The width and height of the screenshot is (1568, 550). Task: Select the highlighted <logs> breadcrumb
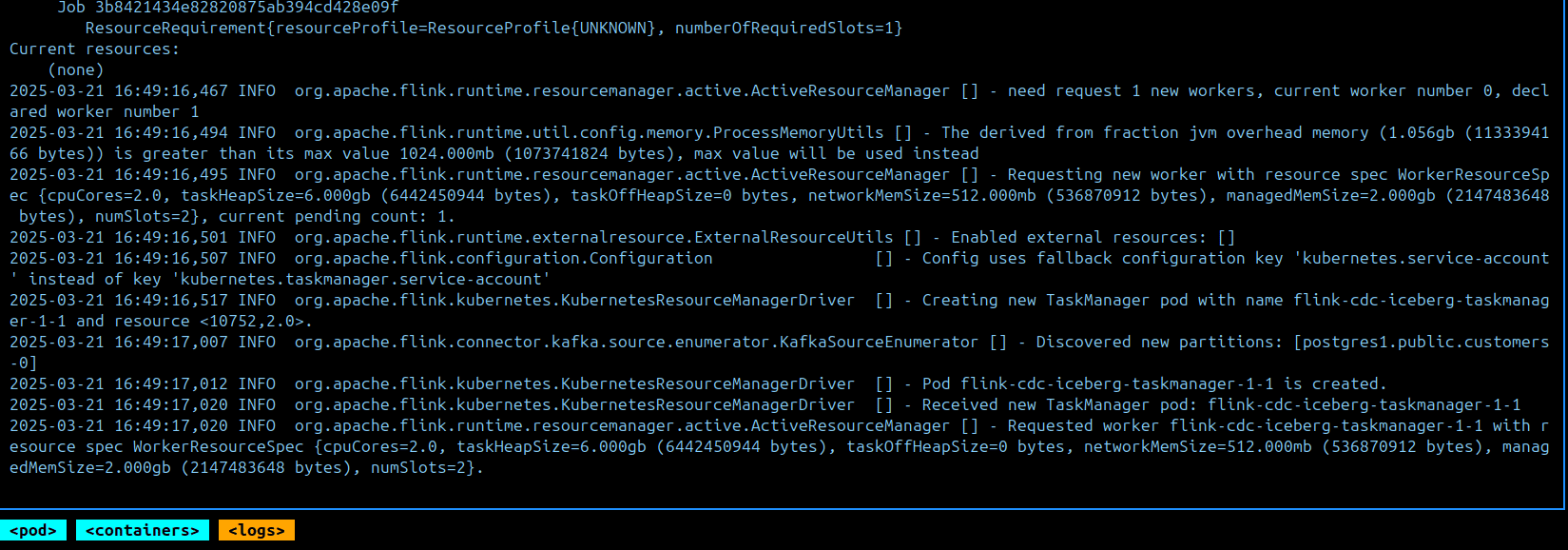[x=255, y=530]
